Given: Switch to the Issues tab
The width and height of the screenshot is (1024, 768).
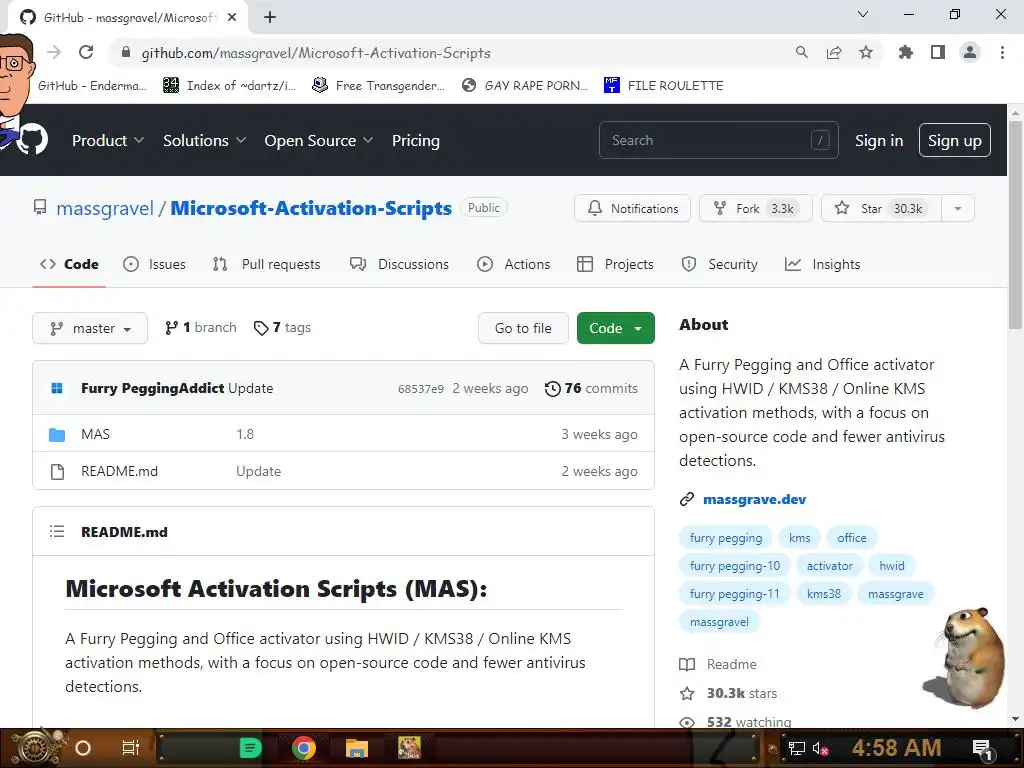Looking at the screenshot, I should click(x=155, y=264).
